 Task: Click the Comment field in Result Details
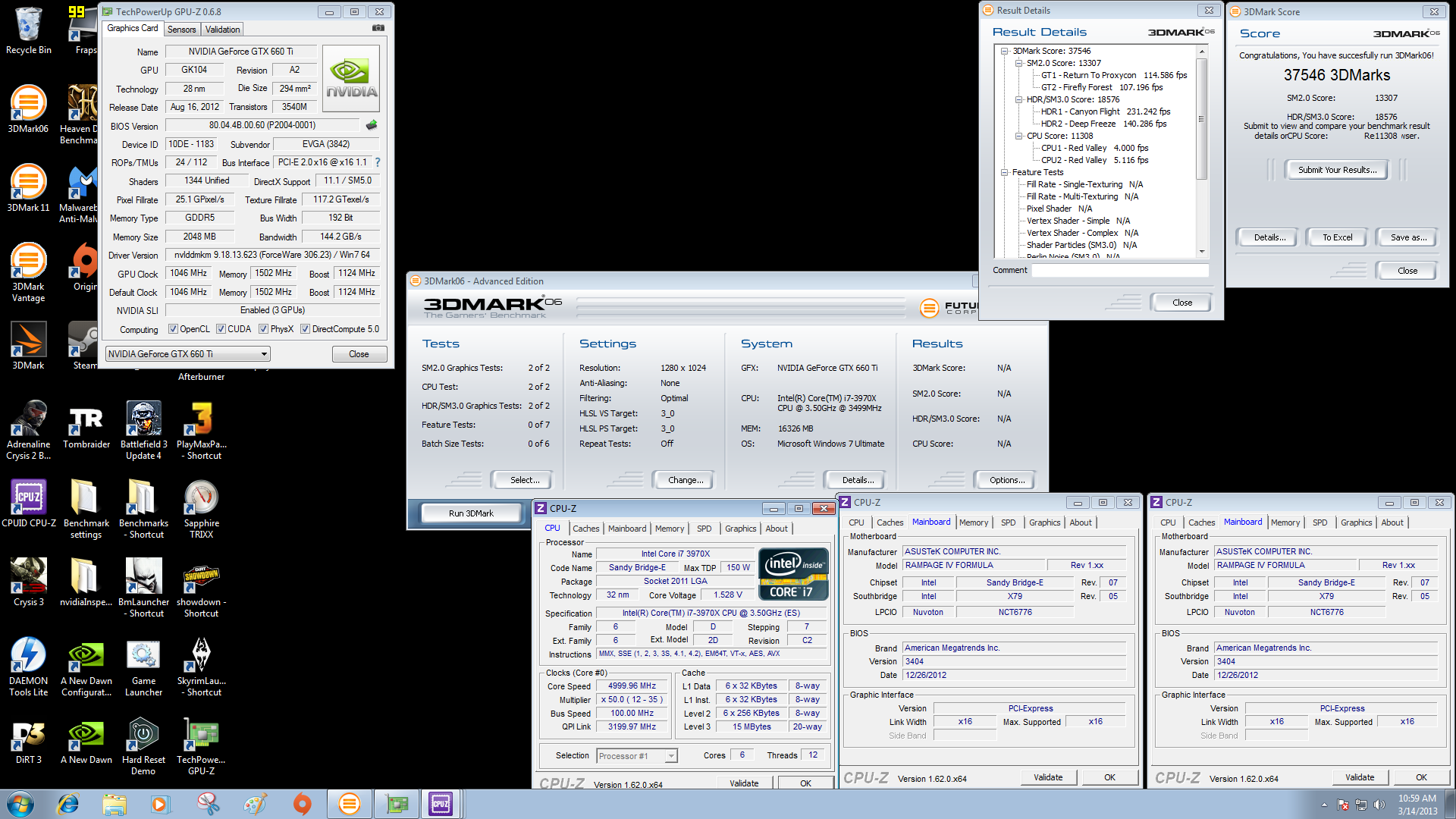click(1120, 271)
